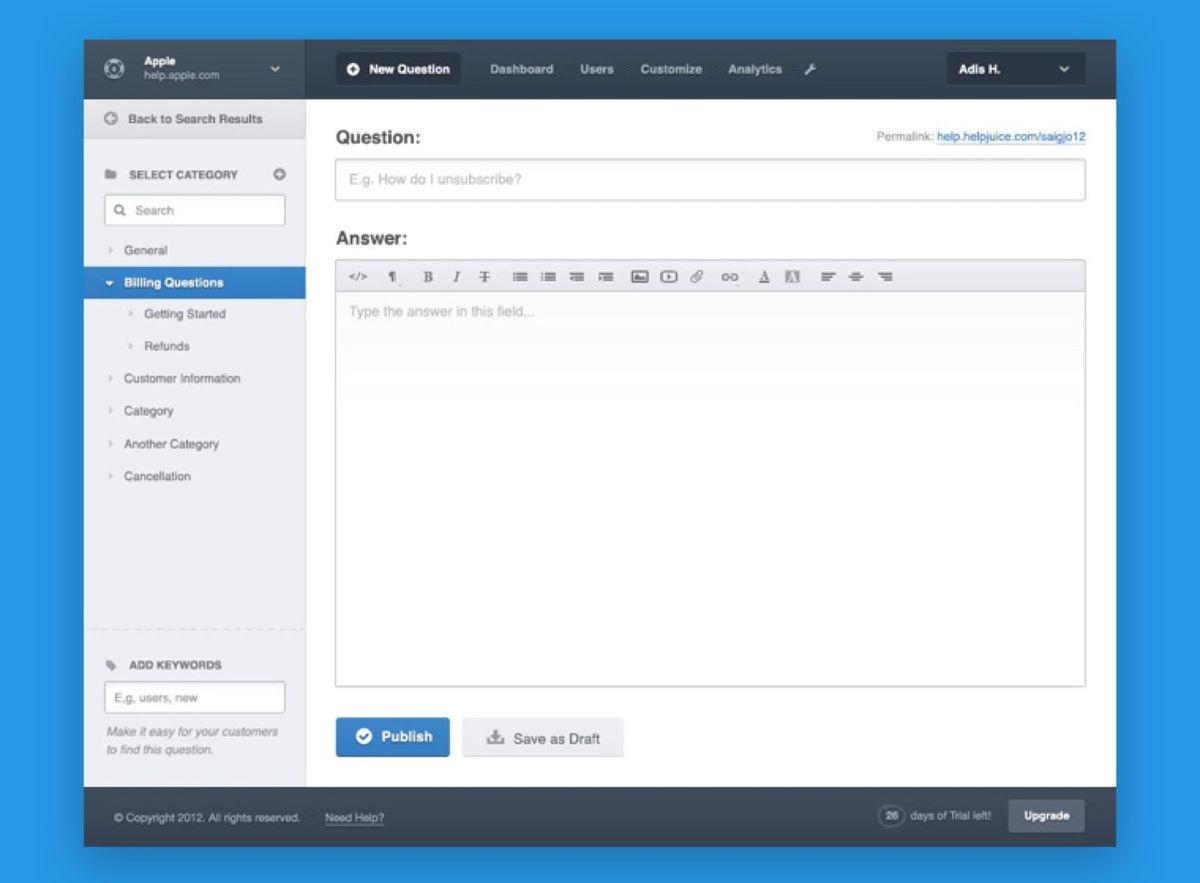Image resolution: width=1200 pixels, height=883 pixels.
Task: Attach a file with paperclip icon
Action: (697, 277)
